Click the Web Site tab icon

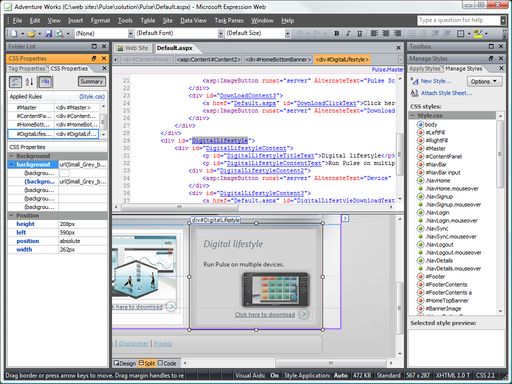120,48
